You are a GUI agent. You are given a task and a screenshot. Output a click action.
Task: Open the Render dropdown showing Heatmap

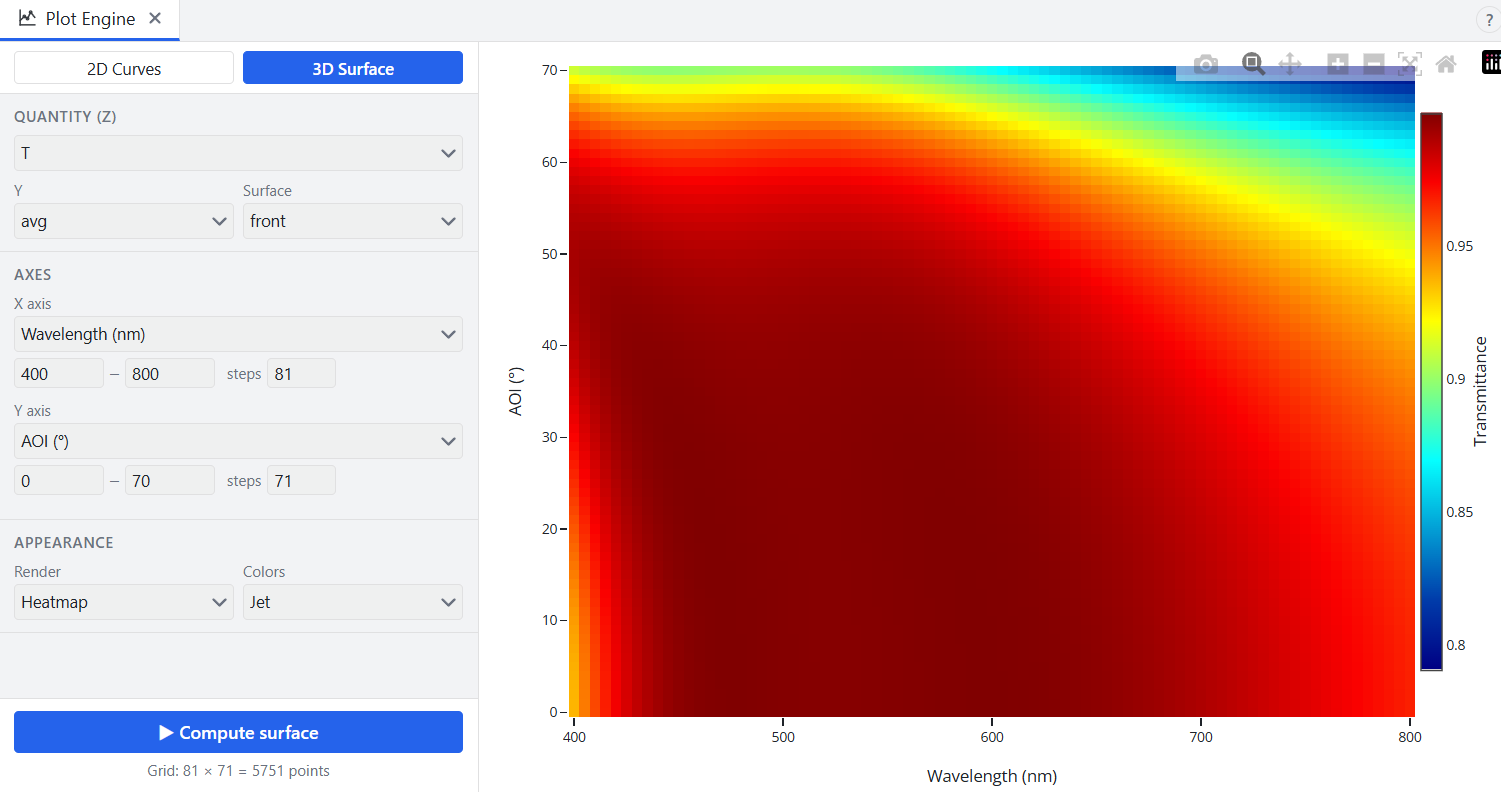(x=124, y=602)
